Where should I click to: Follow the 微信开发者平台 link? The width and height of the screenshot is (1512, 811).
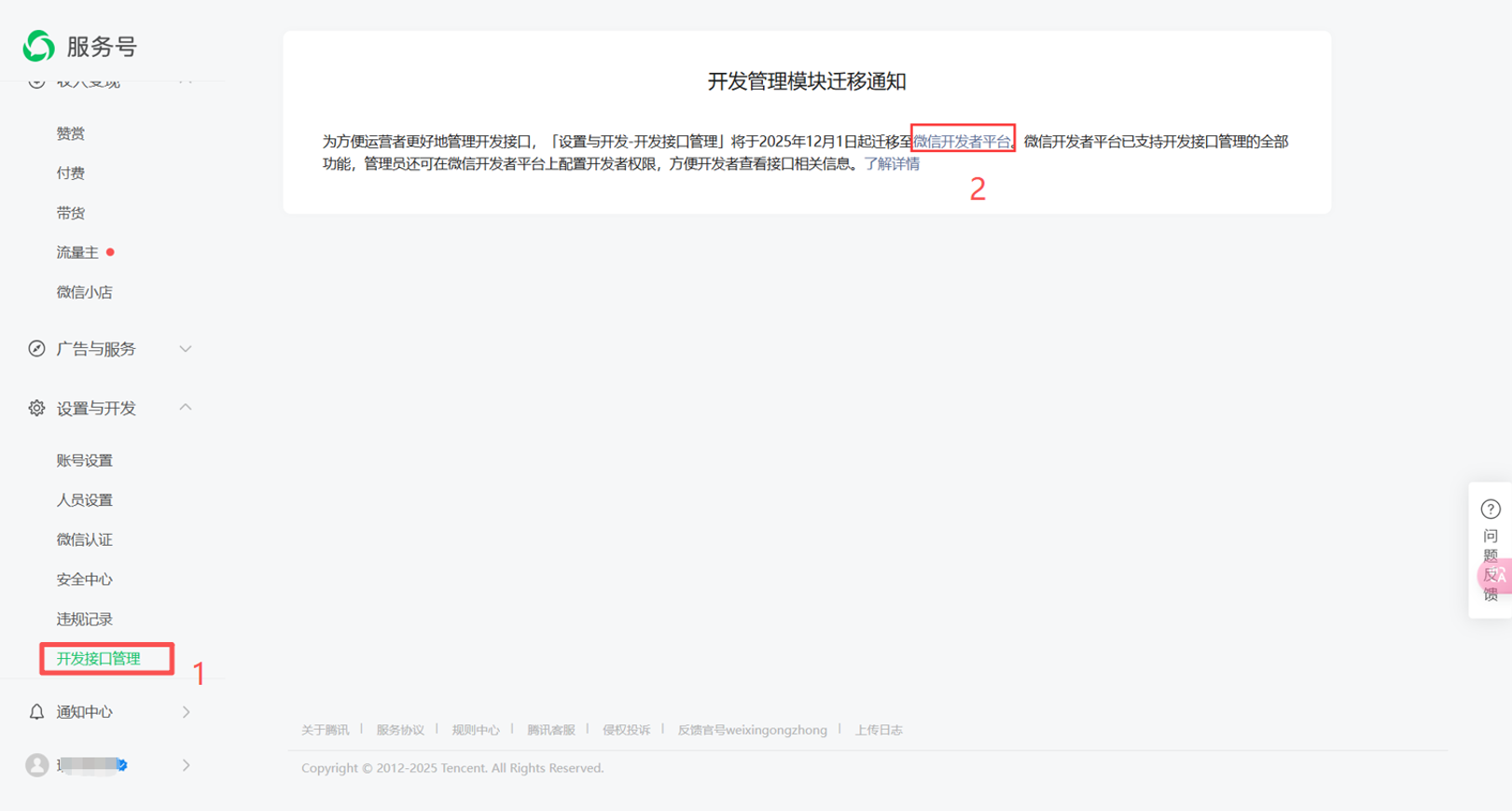[962, 141]
